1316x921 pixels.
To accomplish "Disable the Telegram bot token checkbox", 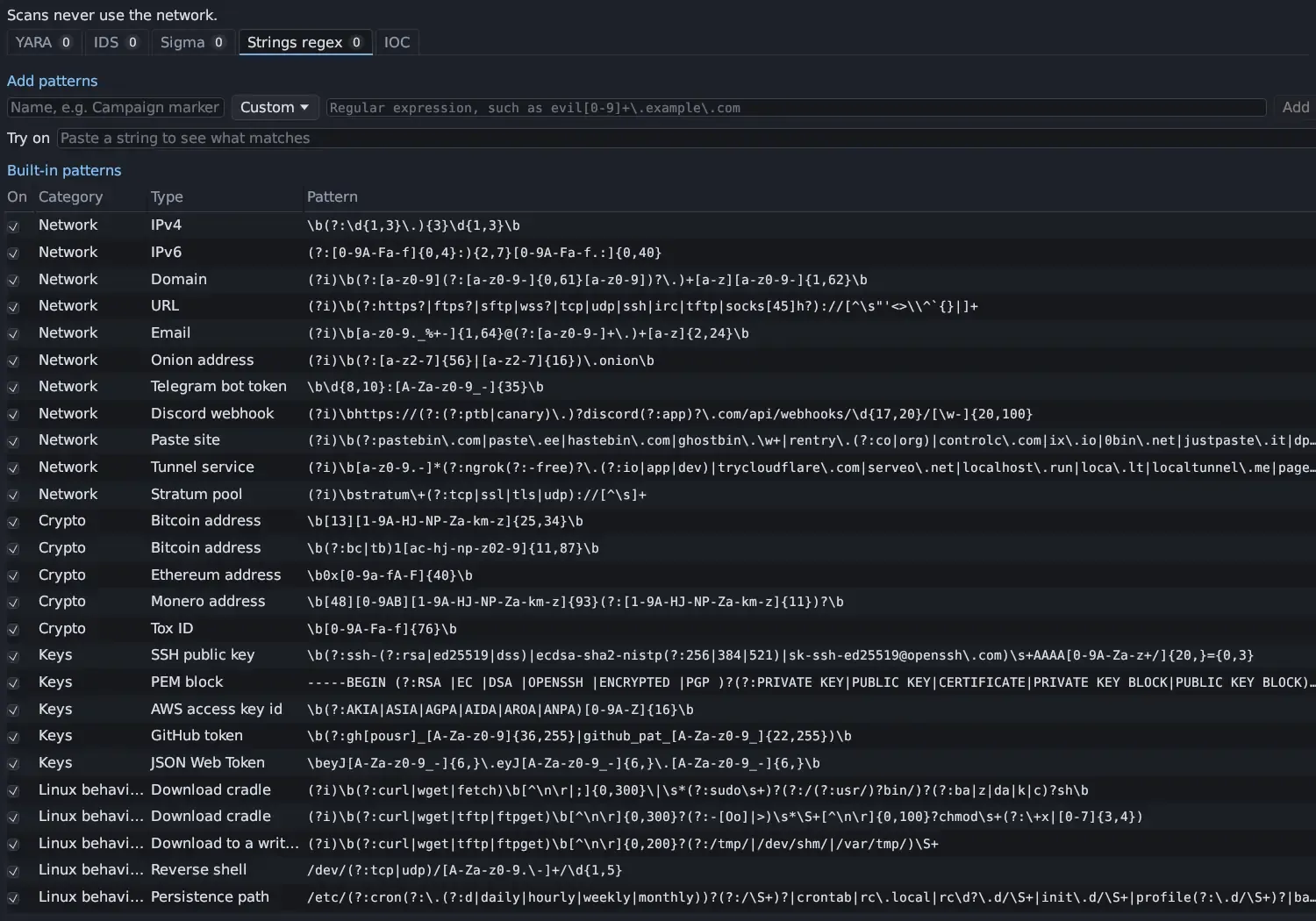I will tap(13, 388).
